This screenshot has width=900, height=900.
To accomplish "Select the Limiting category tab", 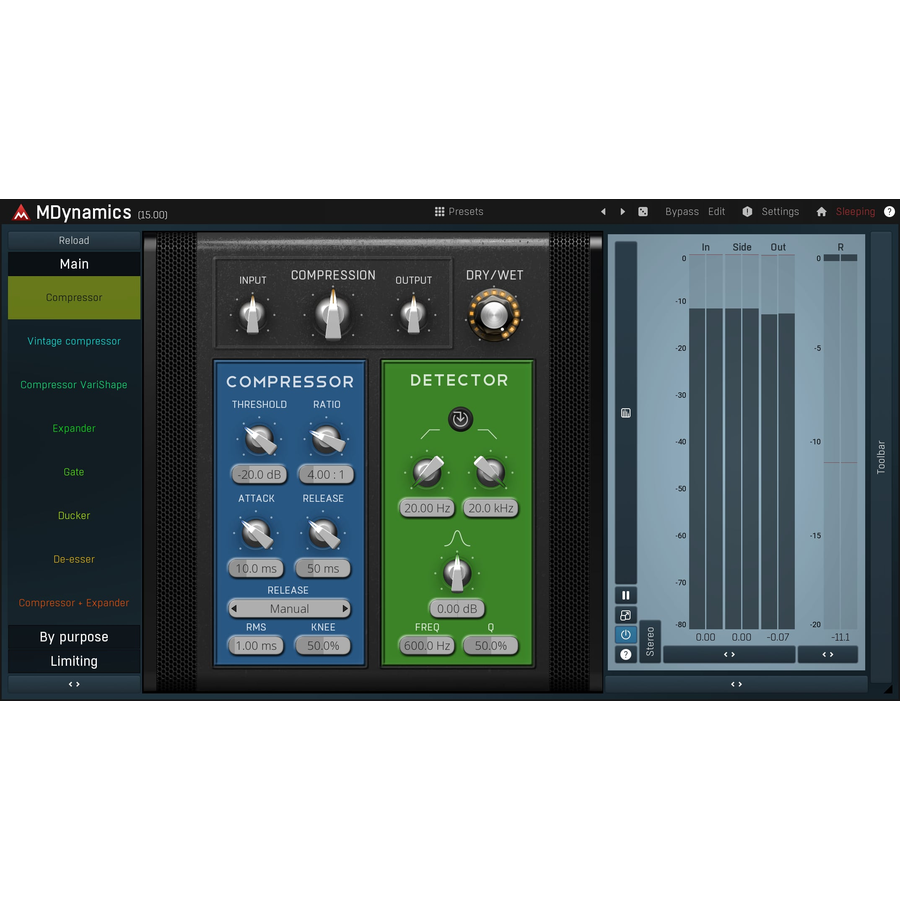I will click(74, 661).
